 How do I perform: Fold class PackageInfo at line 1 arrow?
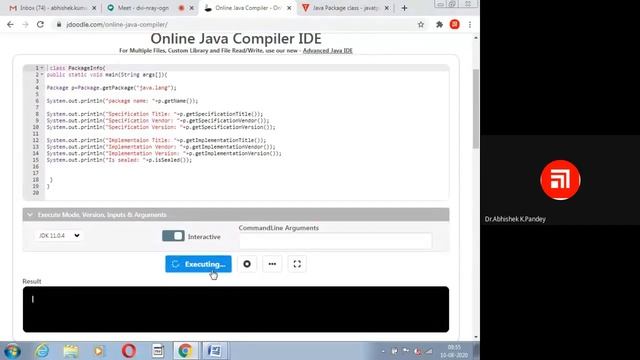click(x=42, y=68)
